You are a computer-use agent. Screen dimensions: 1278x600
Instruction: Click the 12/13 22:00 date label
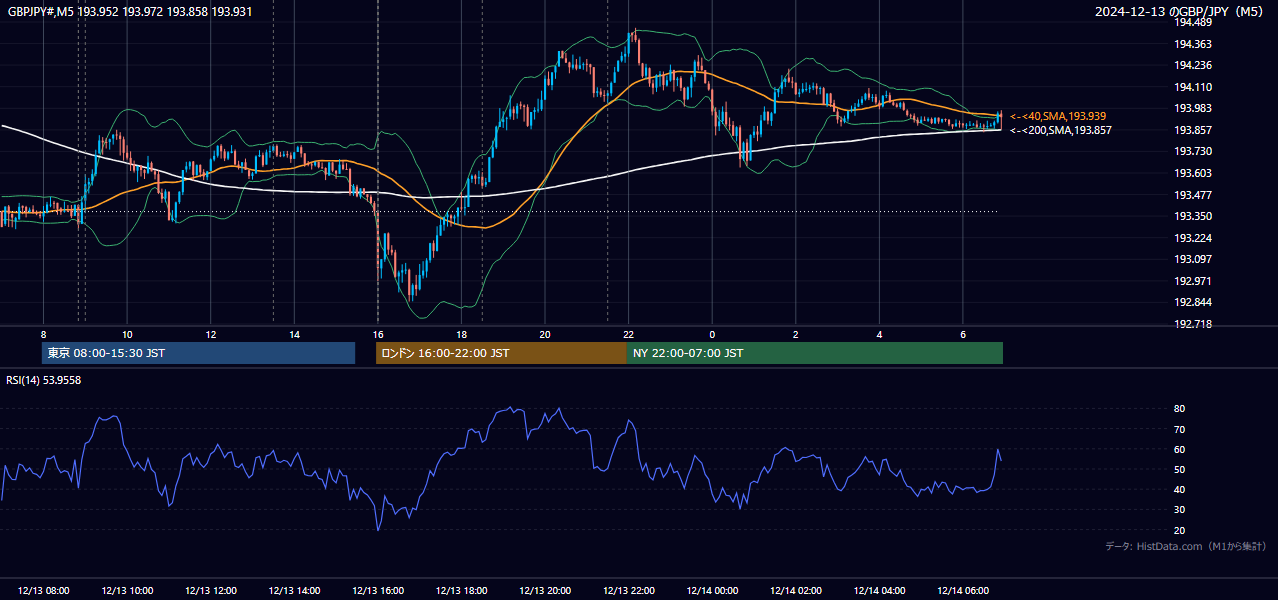pyautogui.click(x=629, y=591)
